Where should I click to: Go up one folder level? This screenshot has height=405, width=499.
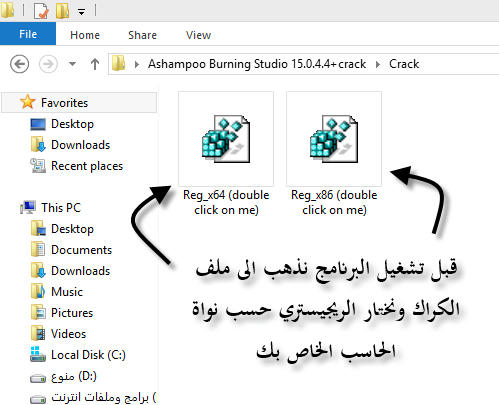(x=95, y=64)
